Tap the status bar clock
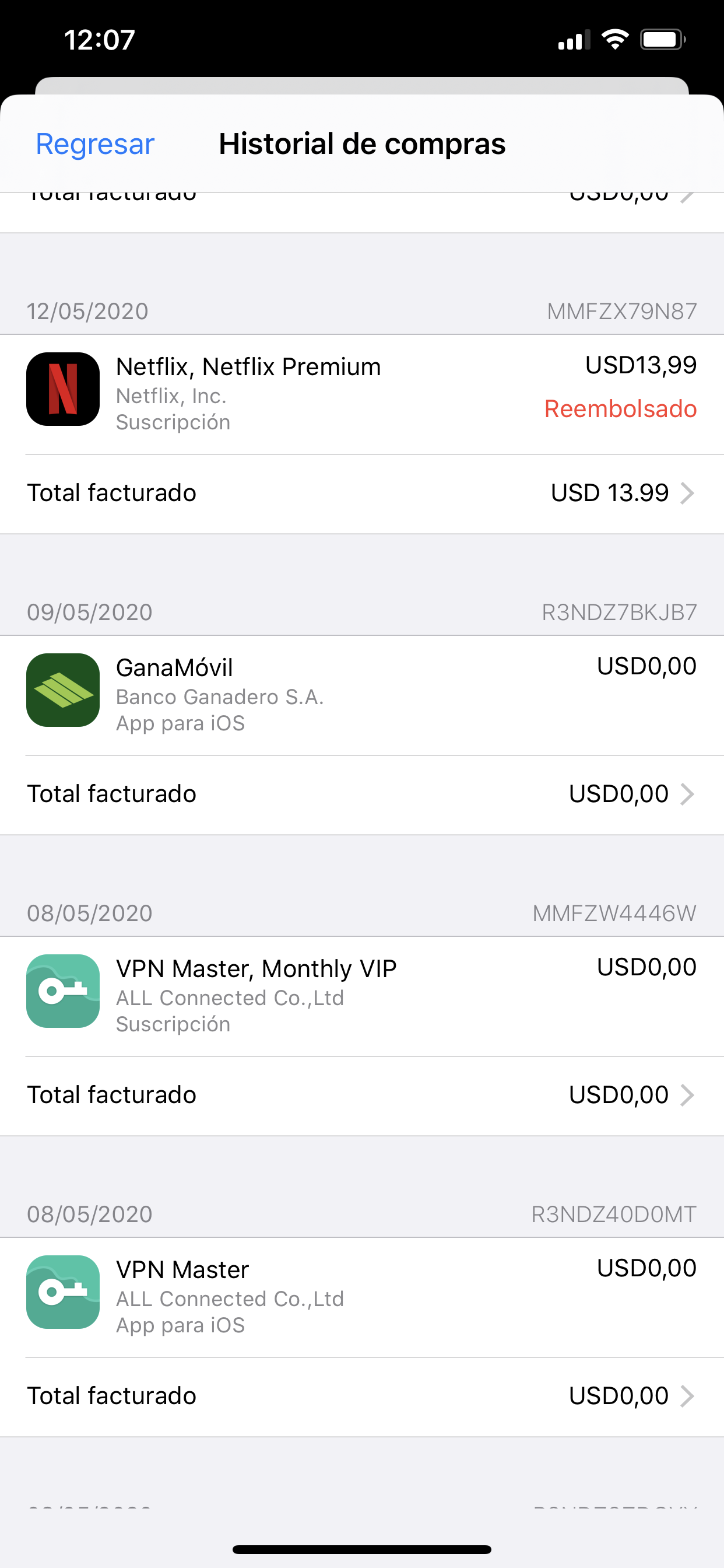 click(100, 40)
